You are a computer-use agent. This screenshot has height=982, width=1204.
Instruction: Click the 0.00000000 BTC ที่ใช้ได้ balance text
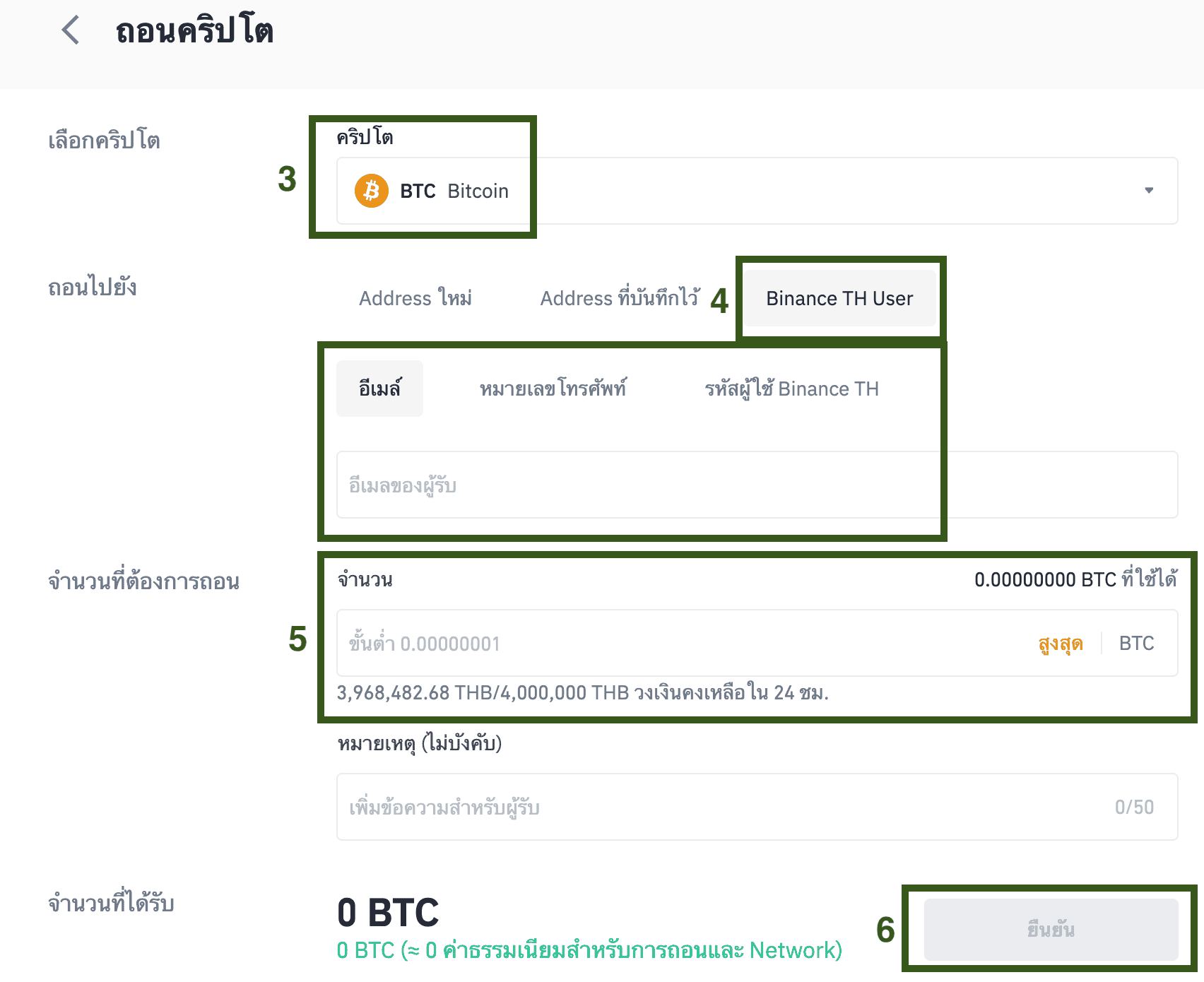pyautogui.click(x=1075, y=580)
